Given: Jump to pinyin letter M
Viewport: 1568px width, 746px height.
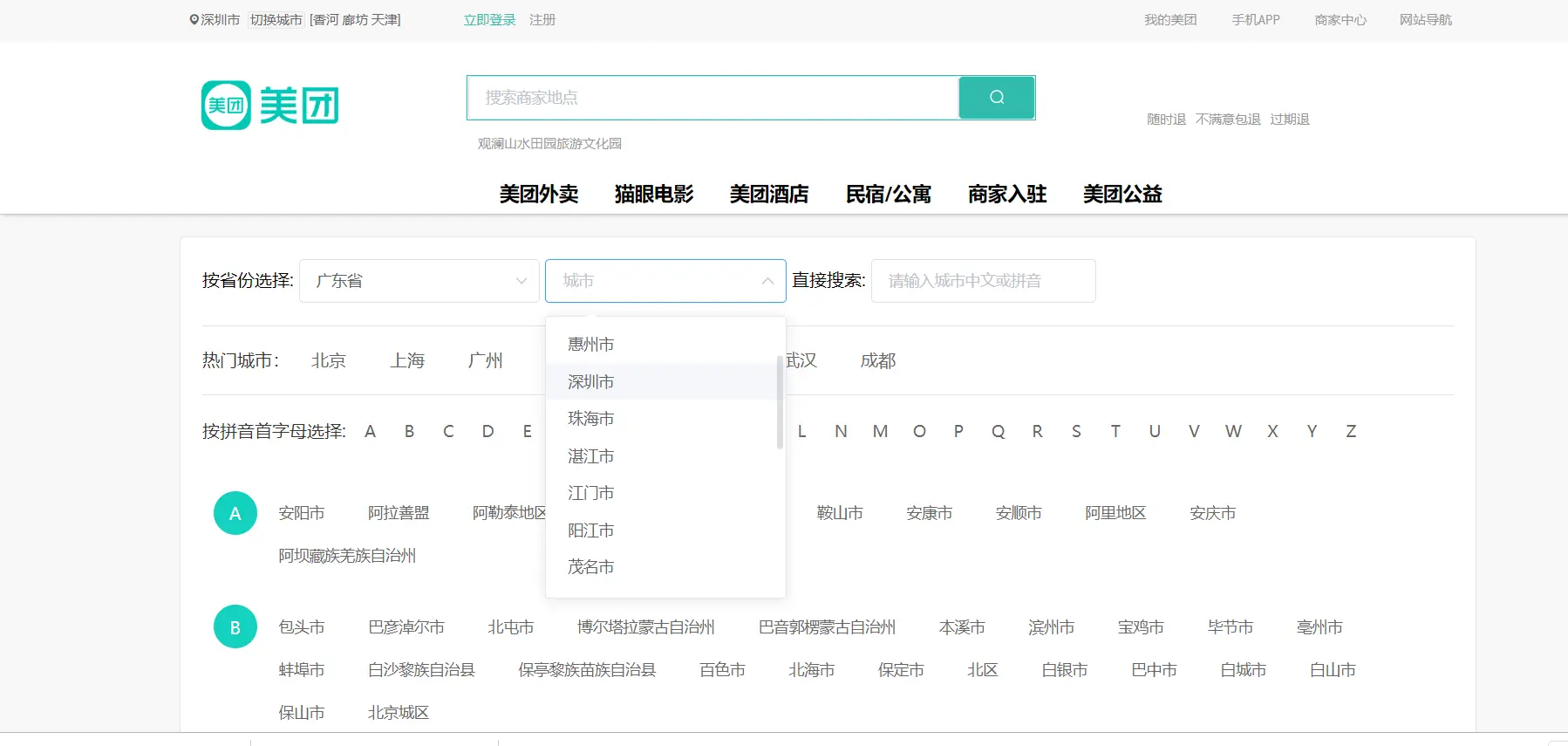Looking at the screenshot, I should pyautogui.click(x=880, y=432).
